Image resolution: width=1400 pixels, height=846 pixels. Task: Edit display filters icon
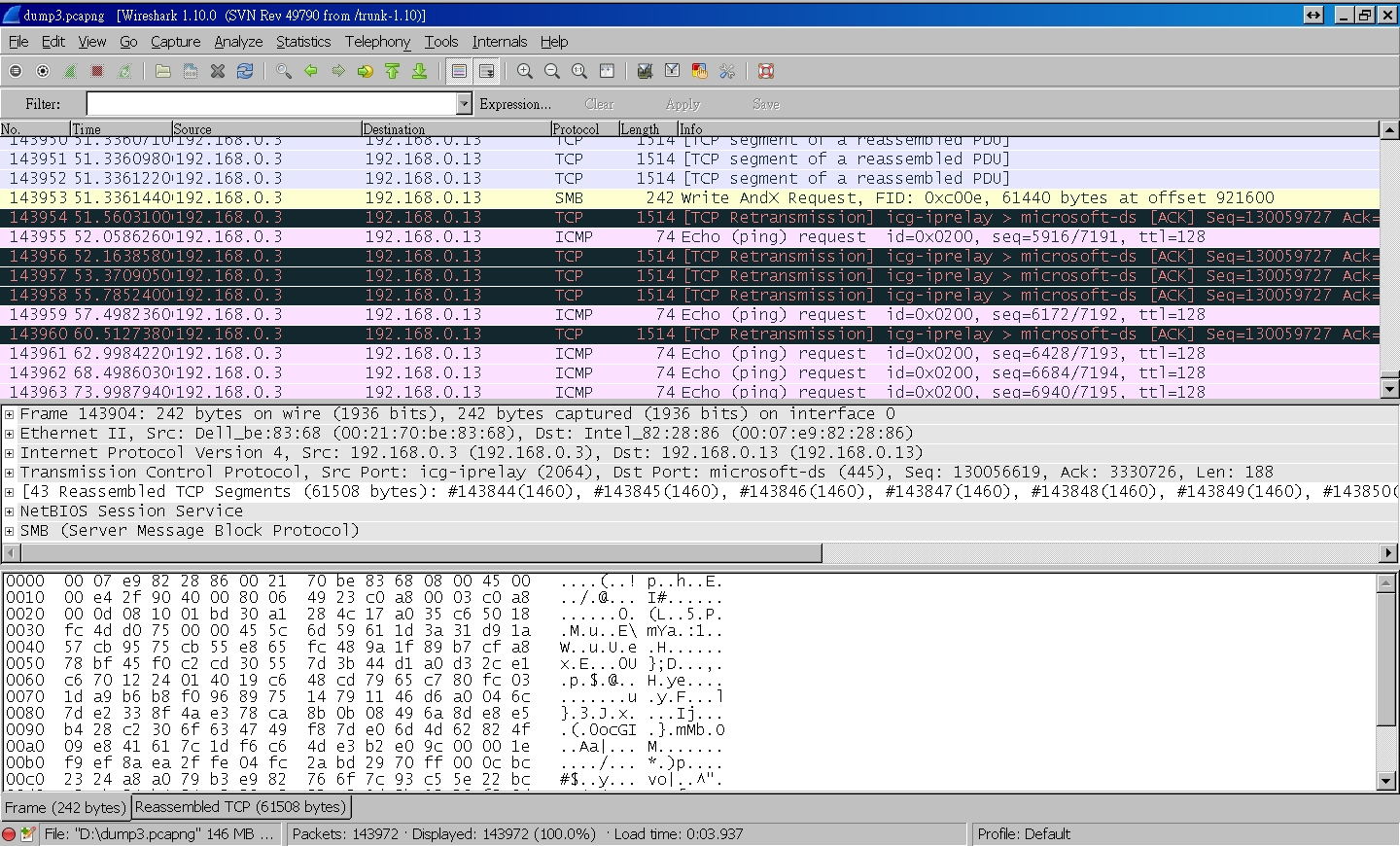pyautogui.click(x=672, y=71)
